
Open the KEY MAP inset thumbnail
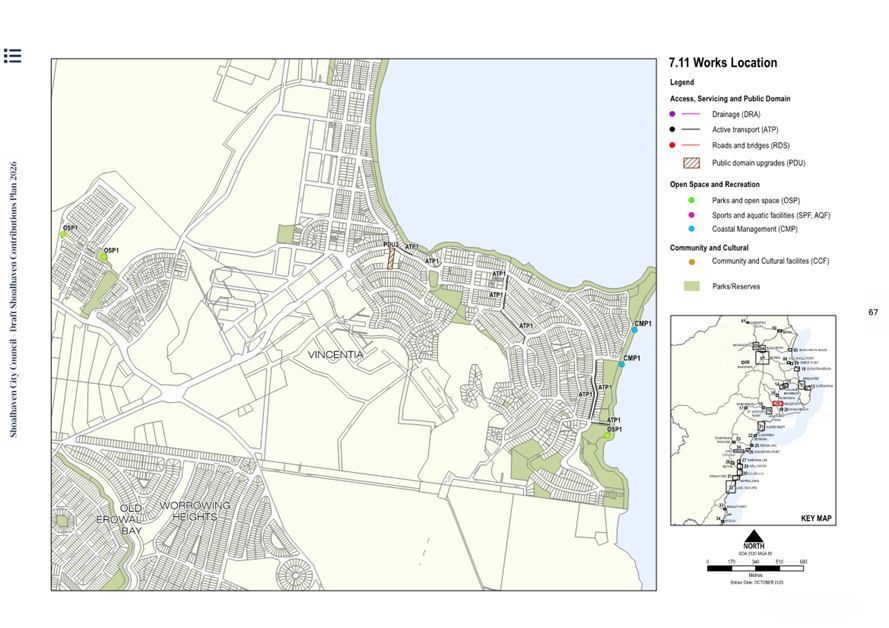[x=755, y=420]
